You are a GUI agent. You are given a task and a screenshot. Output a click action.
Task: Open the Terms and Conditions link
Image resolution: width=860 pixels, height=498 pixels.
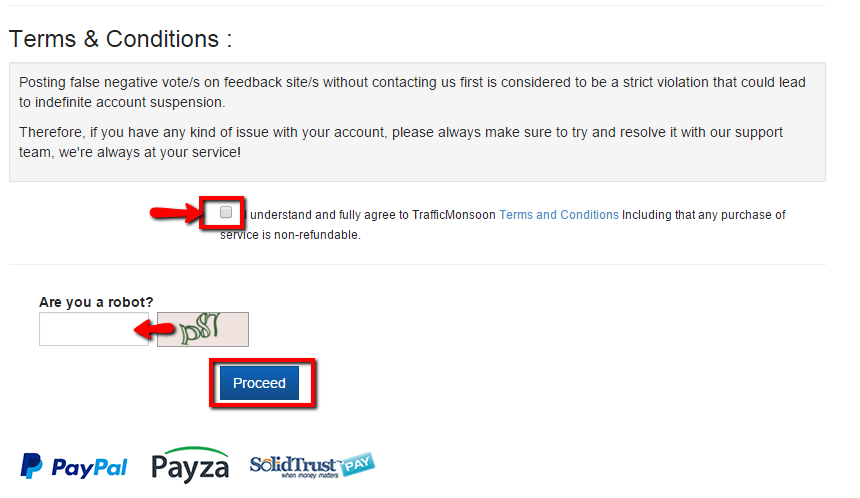tap(558, 215)
